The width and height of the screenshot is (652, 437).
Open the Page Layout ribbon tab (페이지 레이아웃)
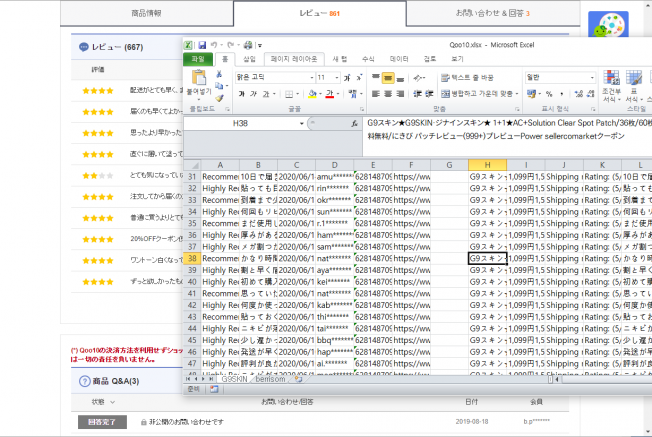(292, 59)
